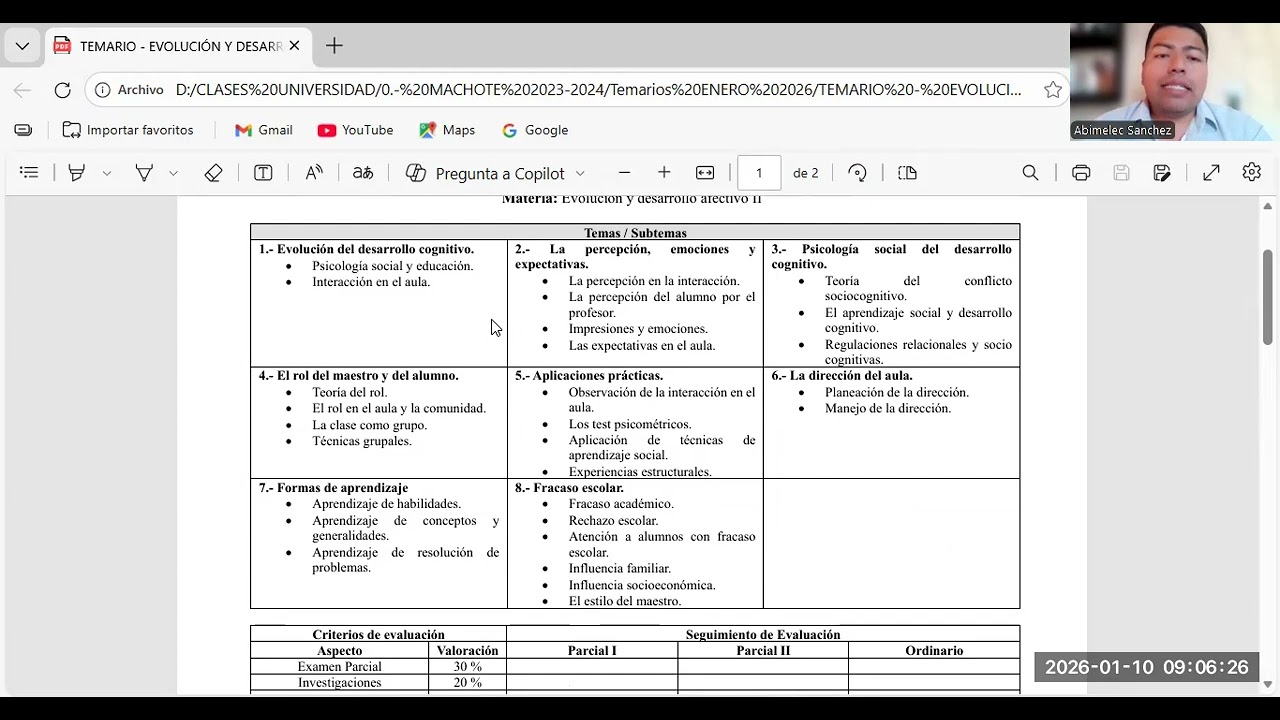Select the PDF highlight tool
The width and height of the screenshot is (1280, 720).
pyautogui.click(x=76, y=173)
